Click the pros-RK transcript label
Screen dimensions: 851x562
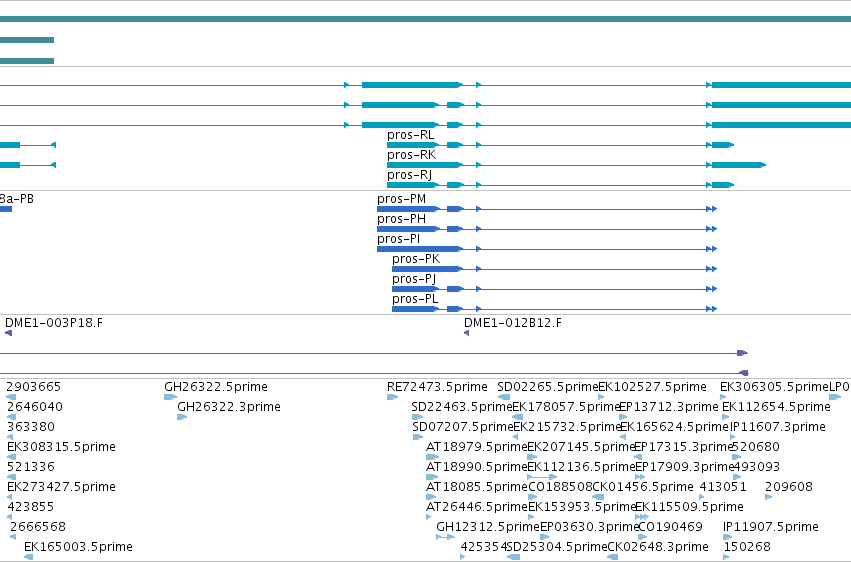[x=411, y=155]
